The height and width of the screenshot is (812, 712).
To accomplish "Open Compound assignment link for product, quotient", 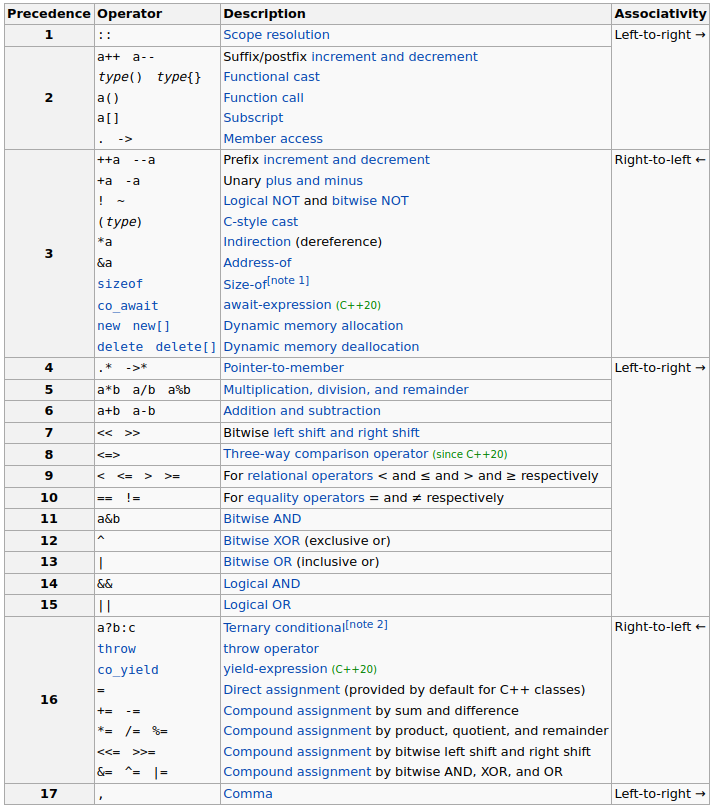I will pyautogui.click(x=297, y=731).
